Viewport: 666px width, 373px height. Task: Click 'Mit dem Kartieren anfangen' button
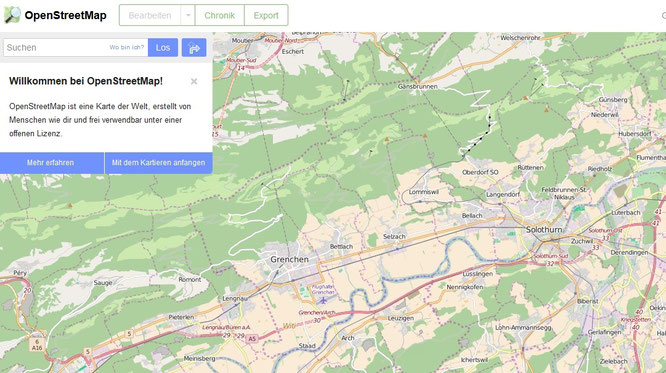tap(158, 163)
